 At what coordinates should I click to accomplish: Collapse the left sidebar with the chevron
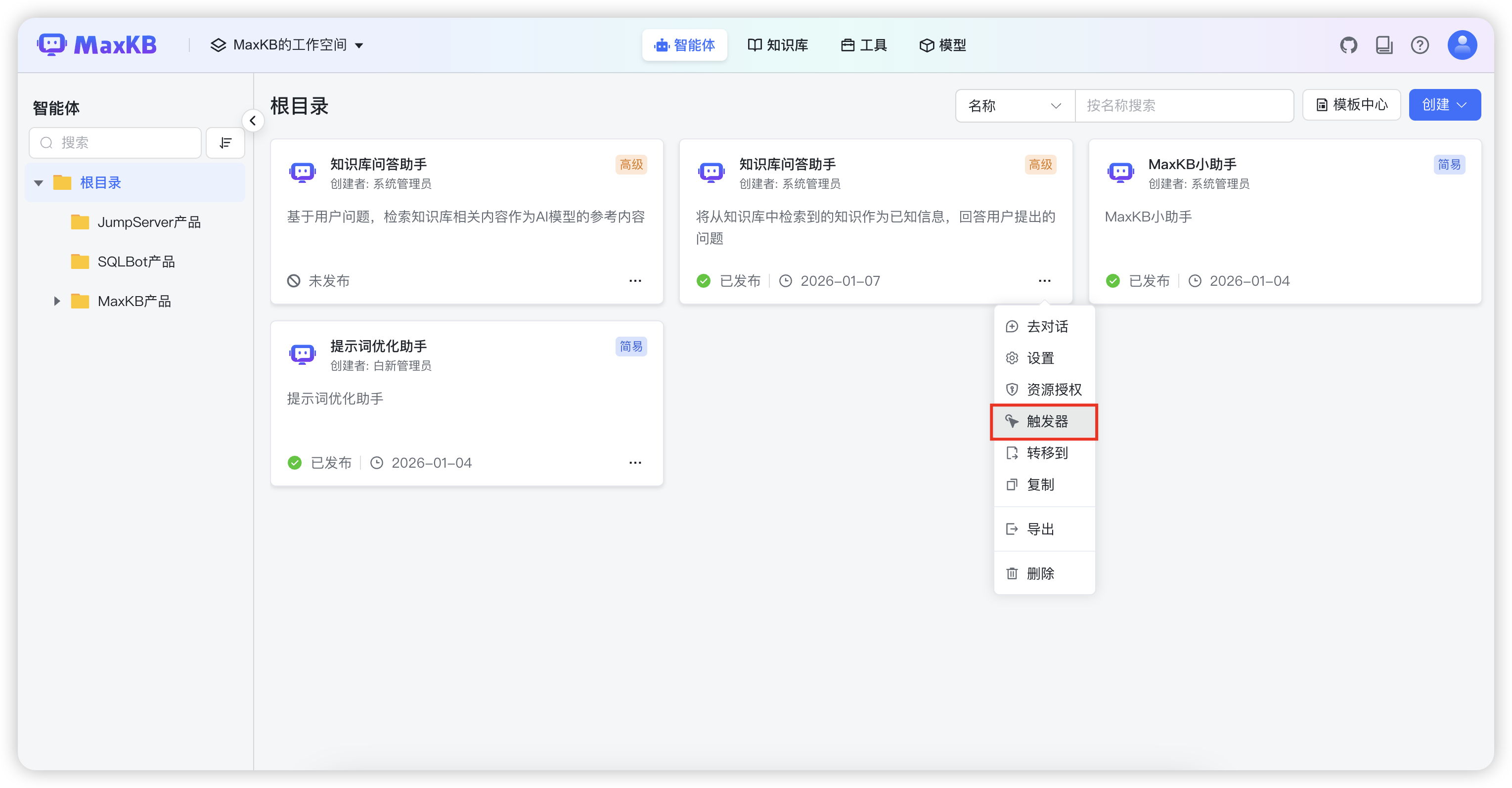253,120
